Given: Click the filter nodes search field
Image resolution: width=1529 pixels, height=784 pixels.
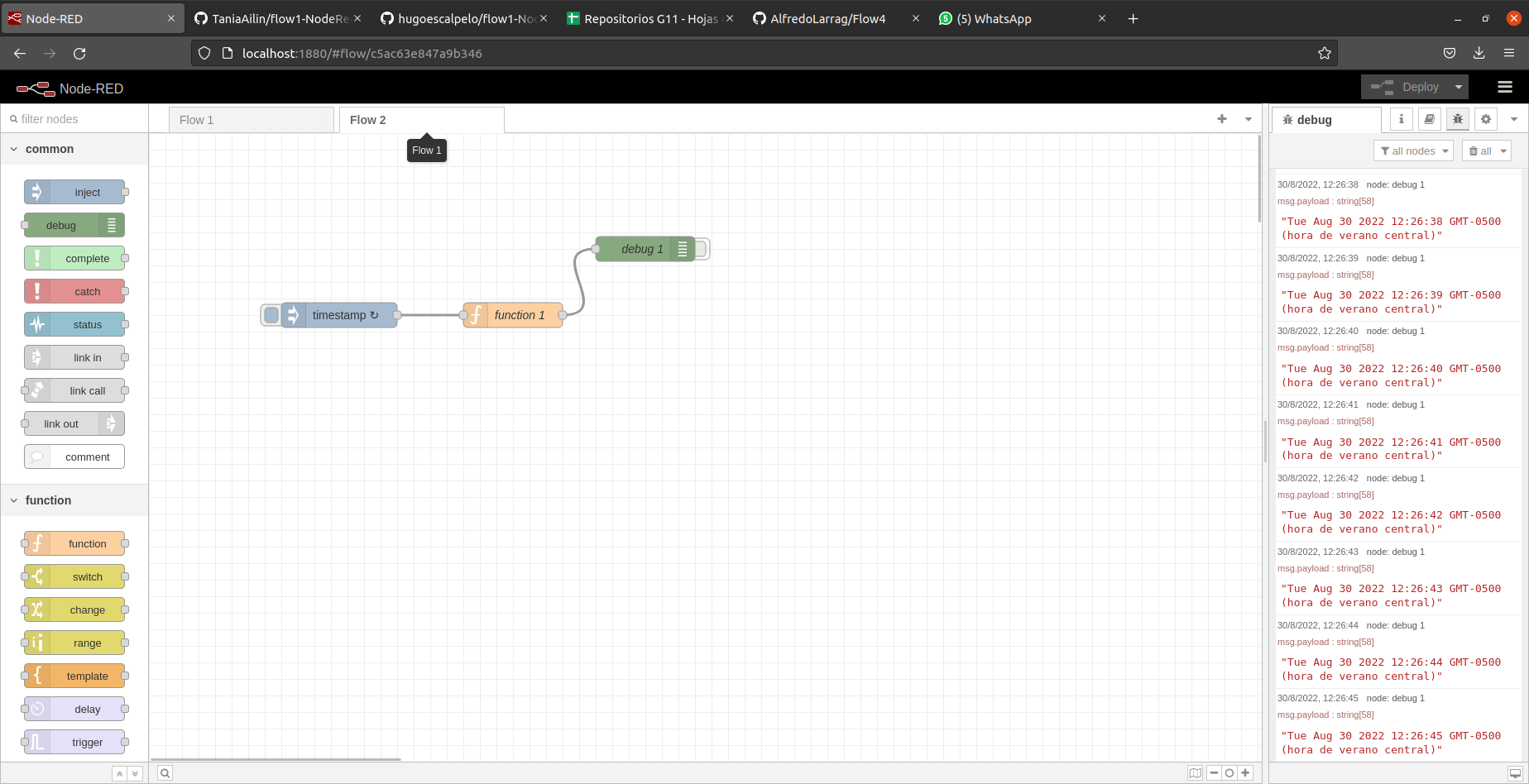Looking at the screenshot, I should pyautogui.click(x=74, y=118).
